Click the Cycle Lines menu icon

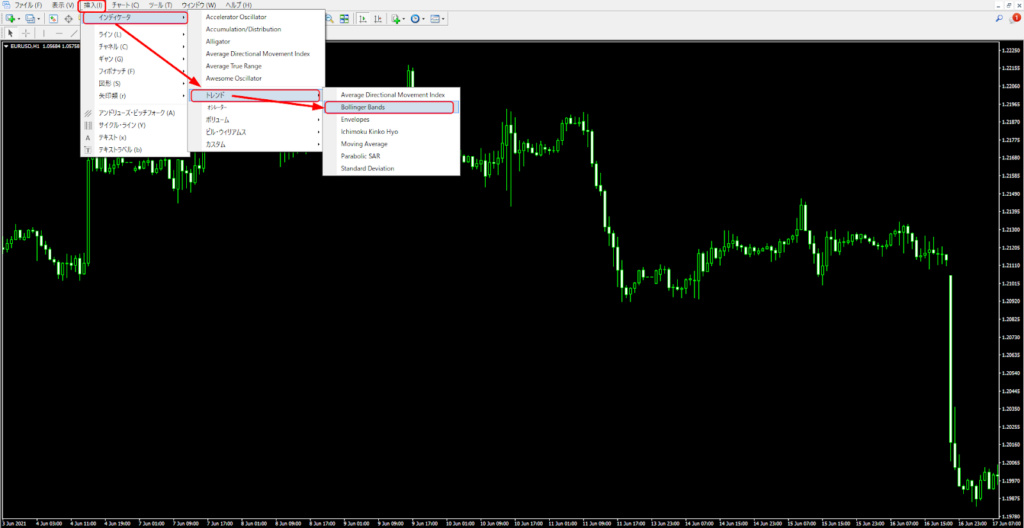pos(88,125)
